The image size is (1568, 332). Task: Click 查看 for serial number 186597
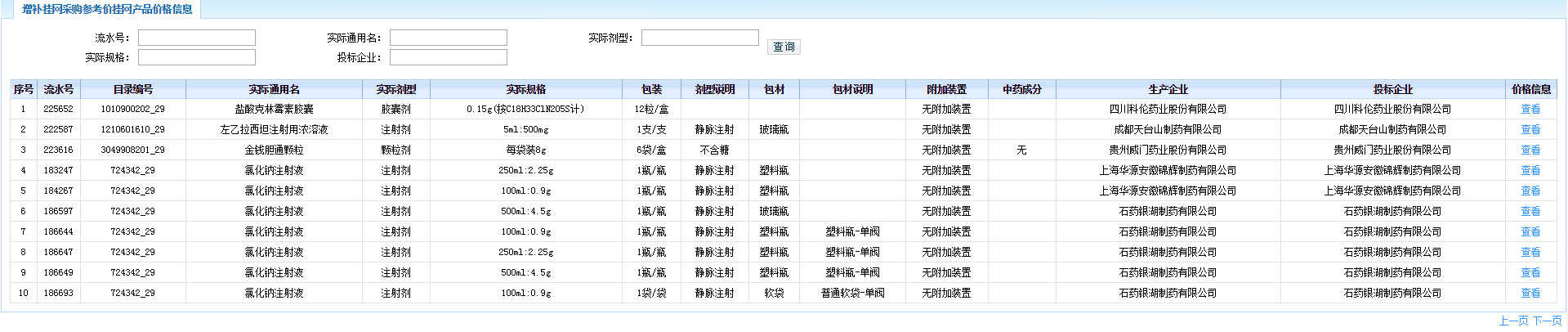tap(1530, 211)
